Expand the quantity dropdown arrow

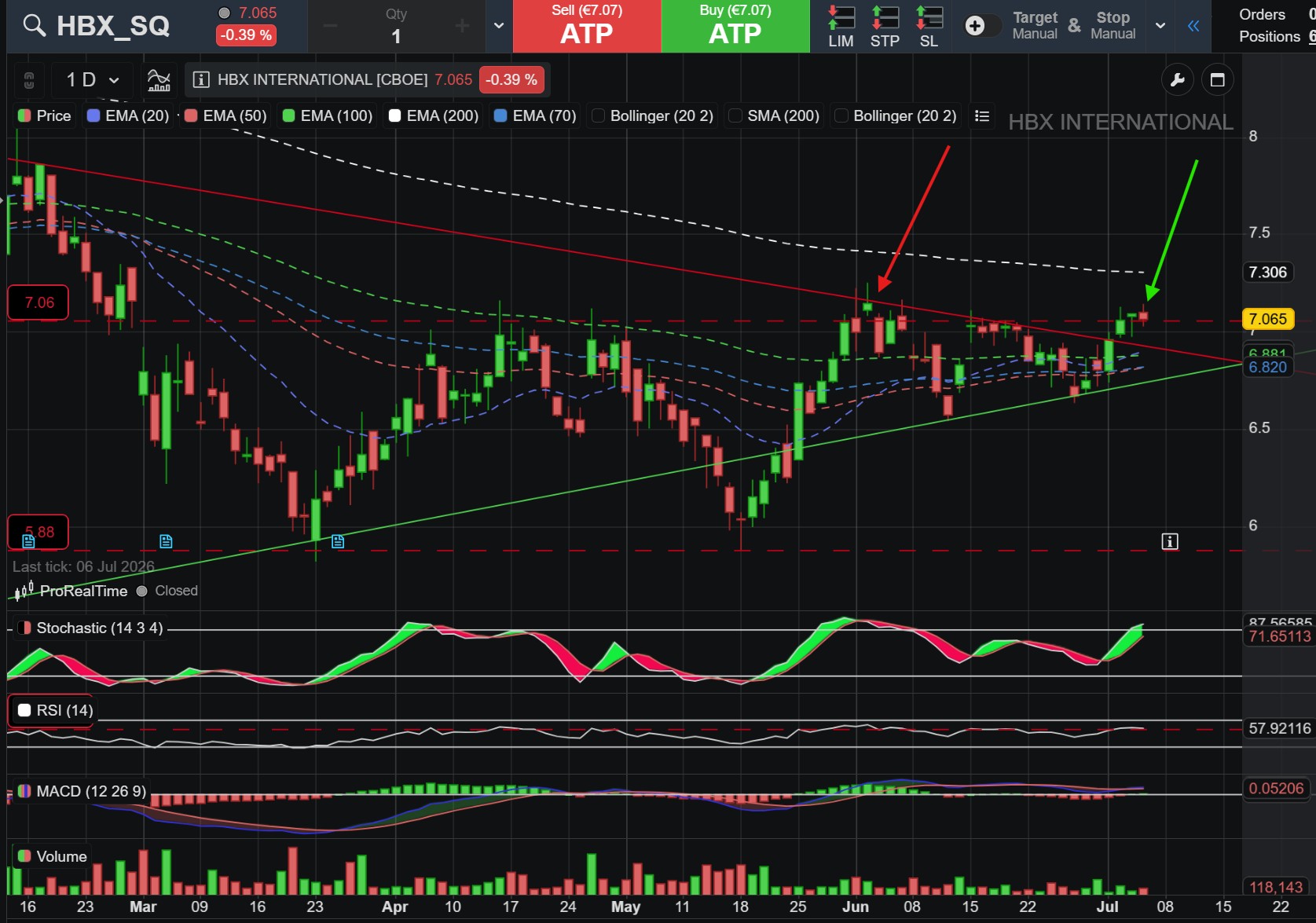498,26
